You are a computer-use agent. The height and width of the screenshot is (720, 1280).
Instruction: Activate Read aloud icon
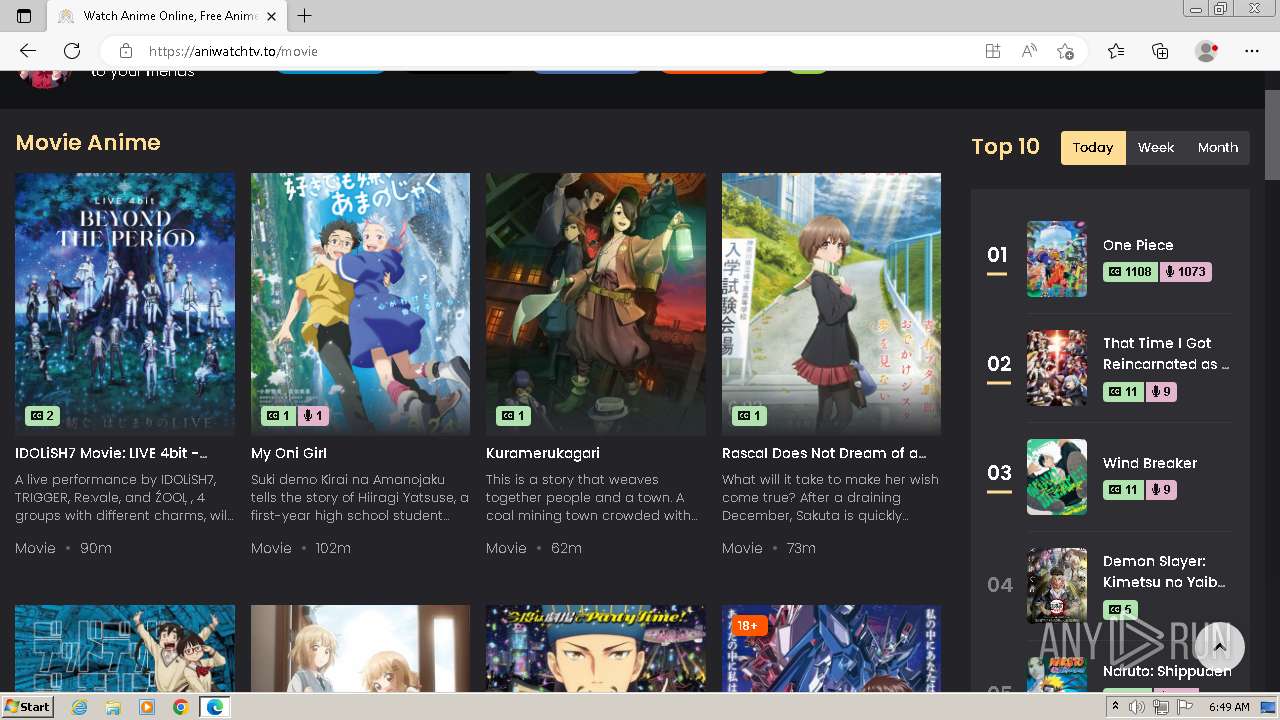(x=1028, y=51)
